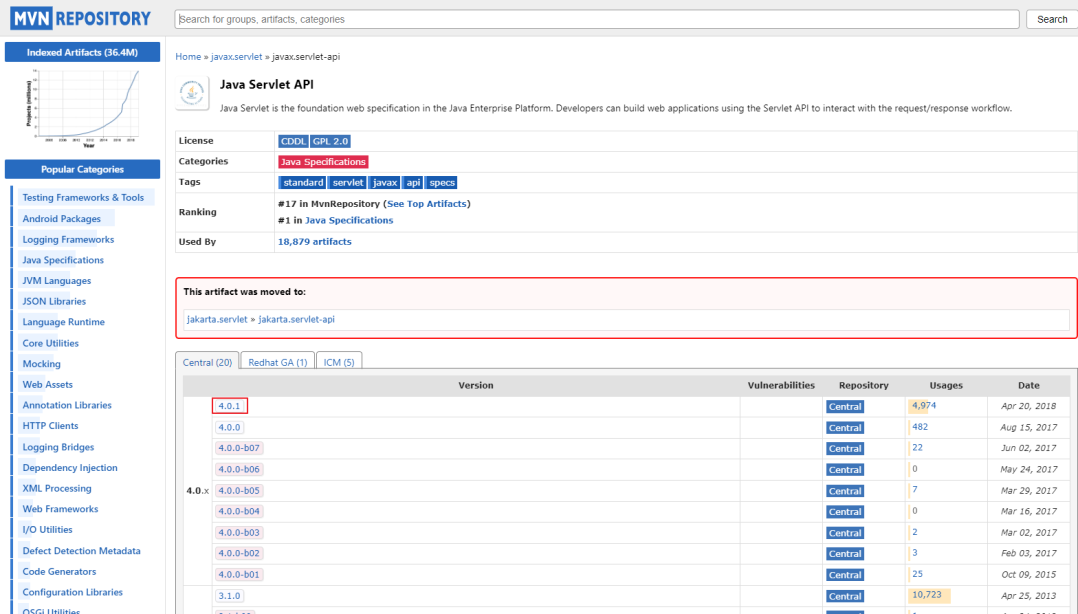Open Core Utilities category
Viewport: 1078px width, 614px height.
pos(50,343)
